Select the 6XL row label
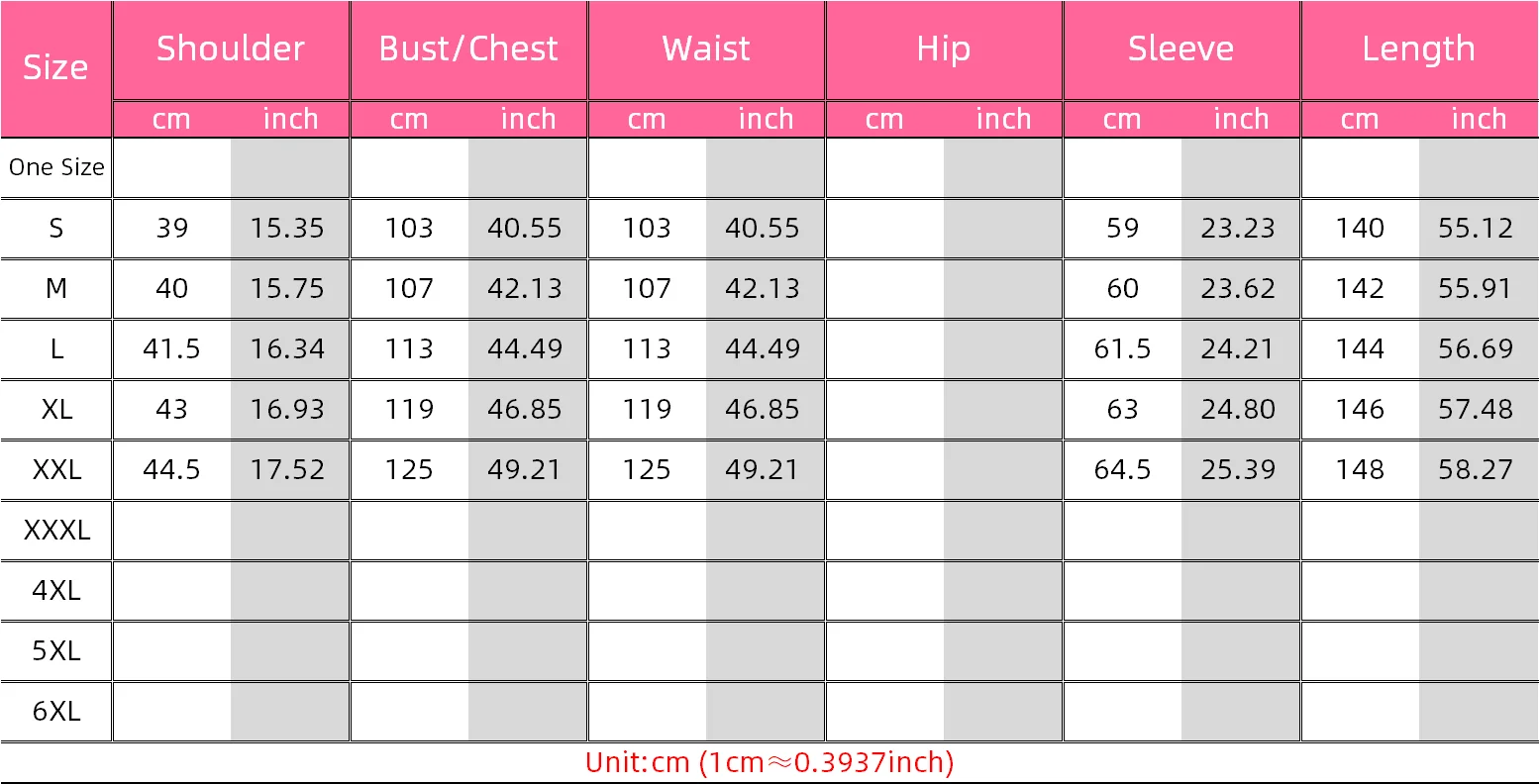Screen dimensions: 1539x784 tap(56, 711)
